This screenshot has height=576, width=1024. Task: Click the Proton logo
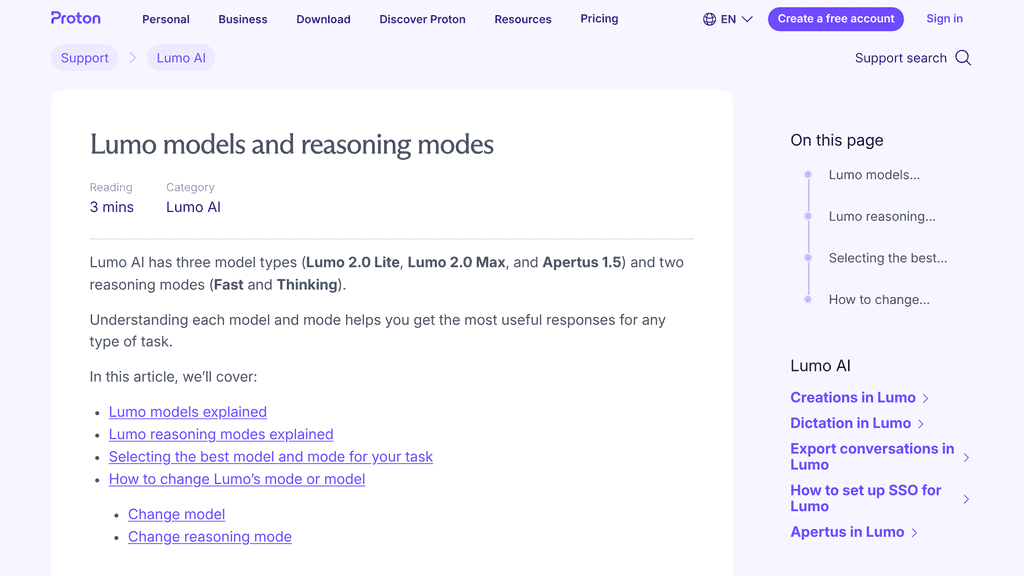(76, 18)
